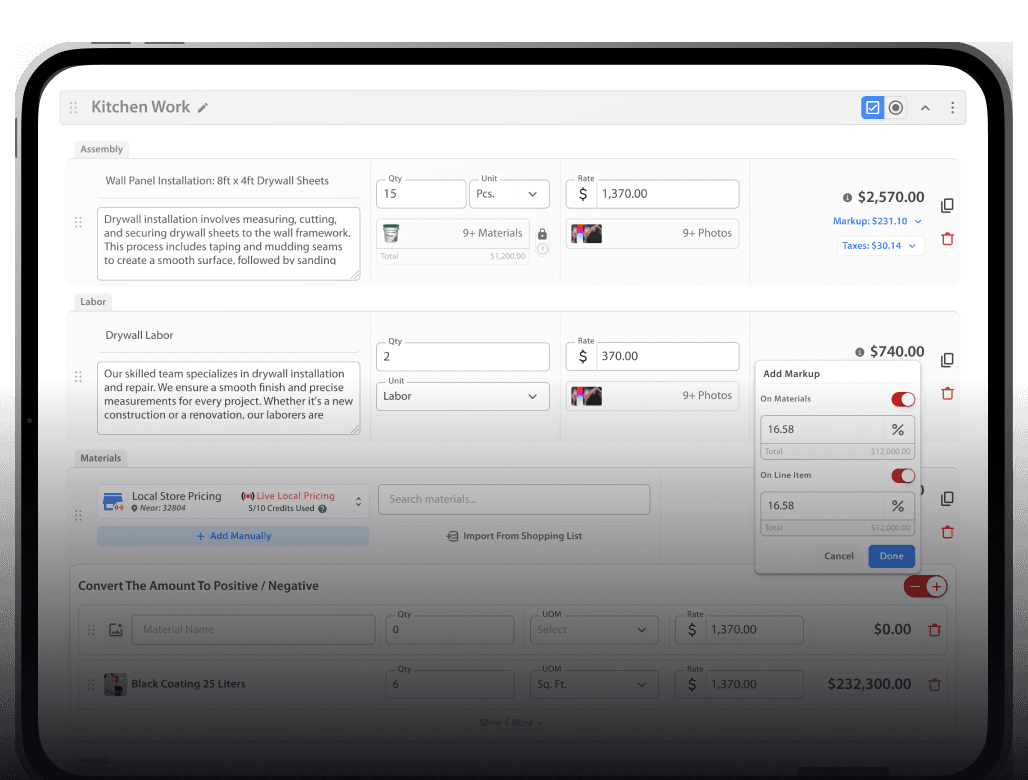Open the Labor unit dropdown
Screen dimensions: 1028x780
[x=463, y=396]
